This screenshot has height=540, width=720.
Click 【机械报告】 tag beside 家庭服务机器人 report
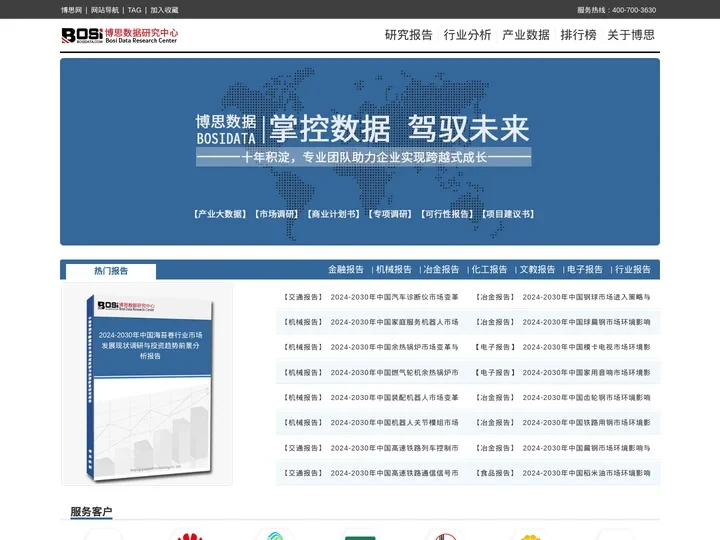[303, 322]
